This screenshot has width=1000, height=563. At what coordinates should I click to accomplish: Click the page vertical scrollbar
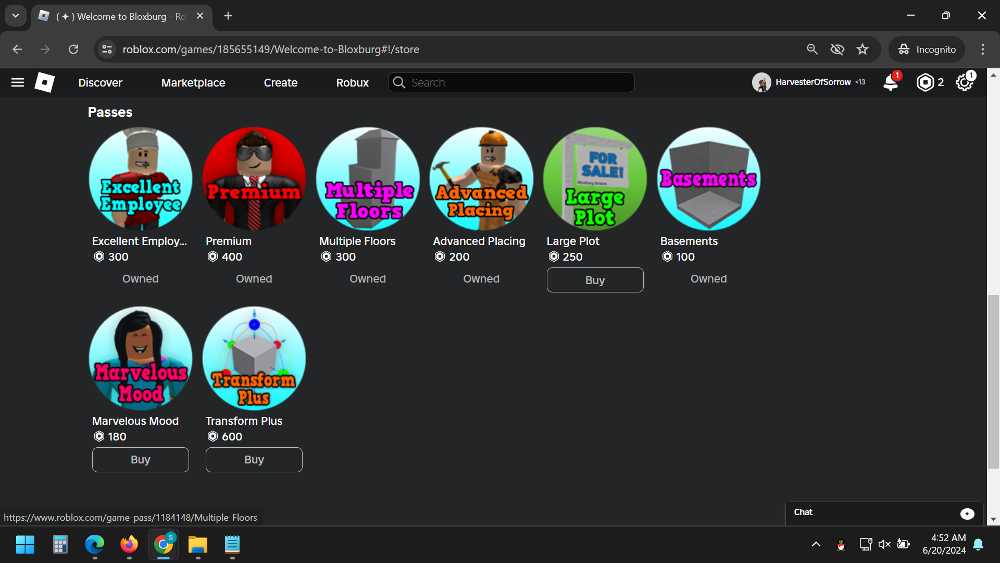point(993,383)
